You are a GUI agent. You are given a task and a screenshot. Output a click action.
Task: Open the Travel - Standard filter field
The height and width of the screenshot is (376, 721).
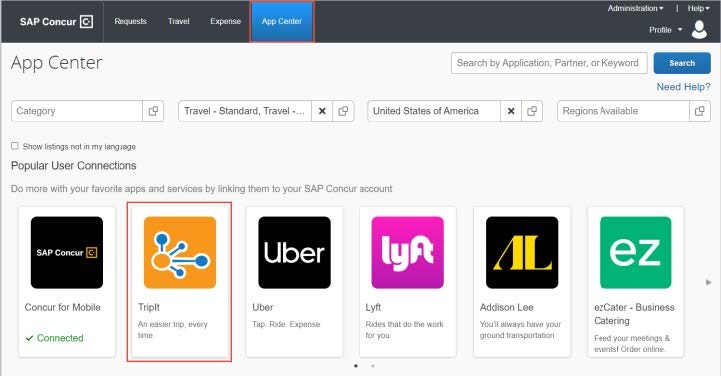(245, 111)
